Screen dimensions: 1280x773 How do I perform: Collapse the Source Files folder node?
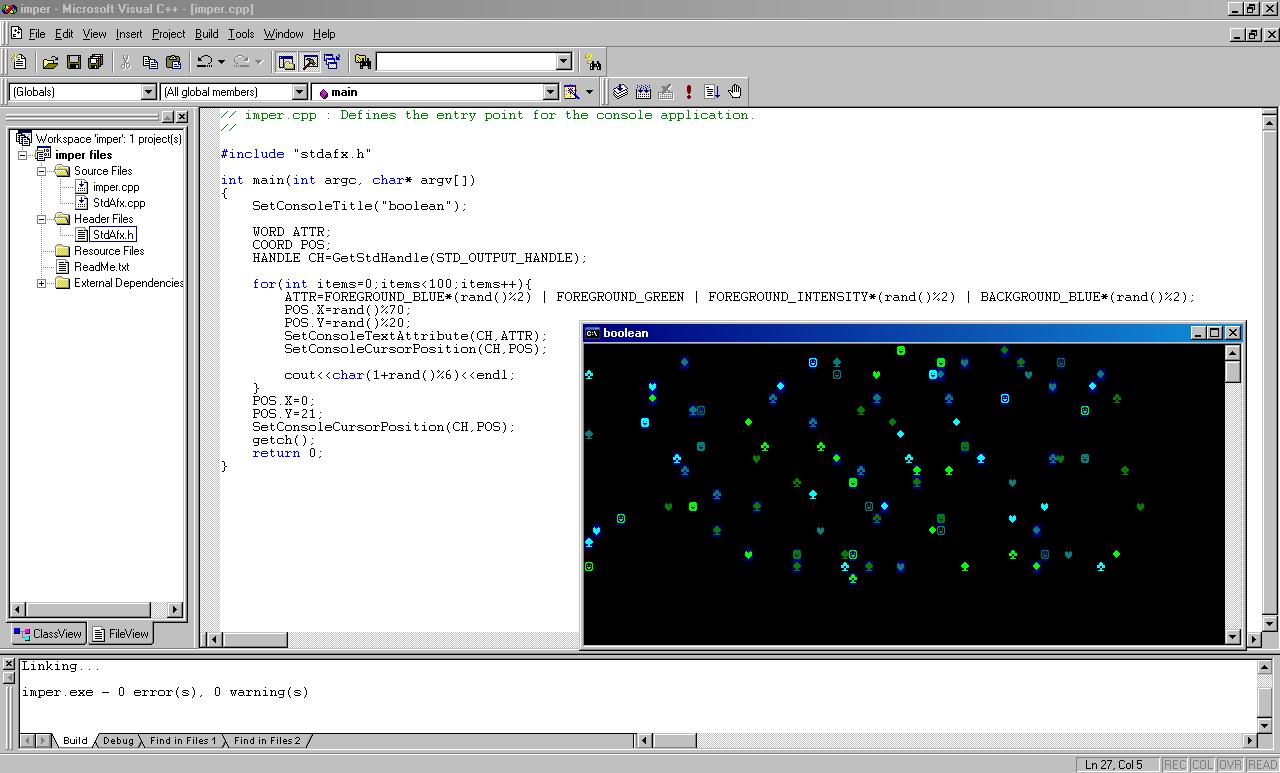click(x=43, y=171)
